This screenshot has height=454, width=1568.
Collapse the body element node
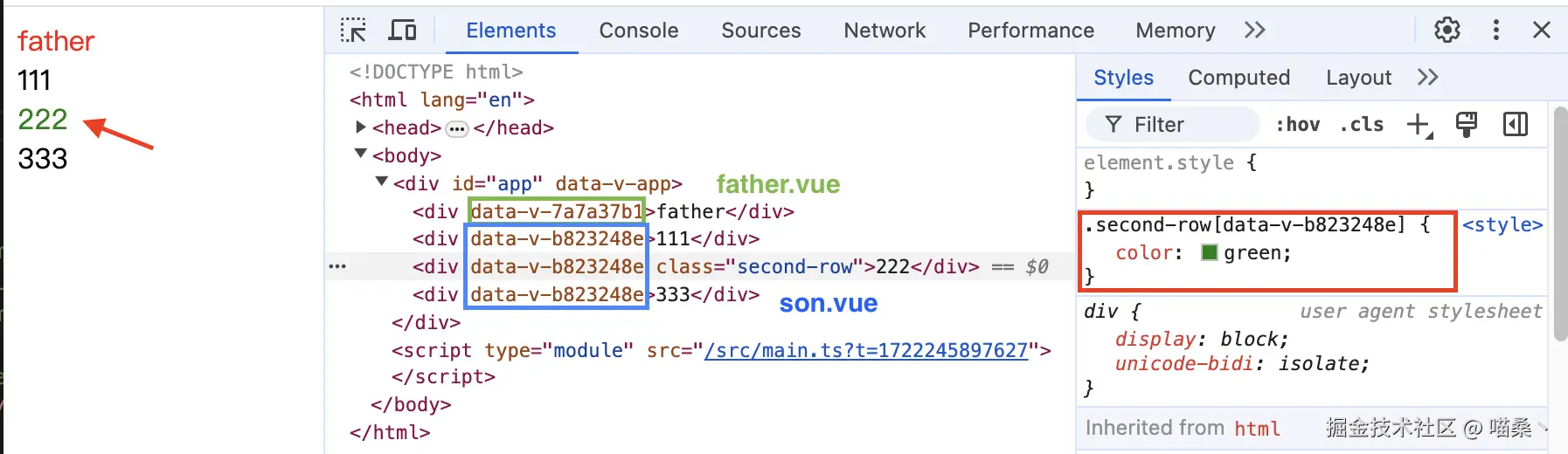(x=360, y=155)
